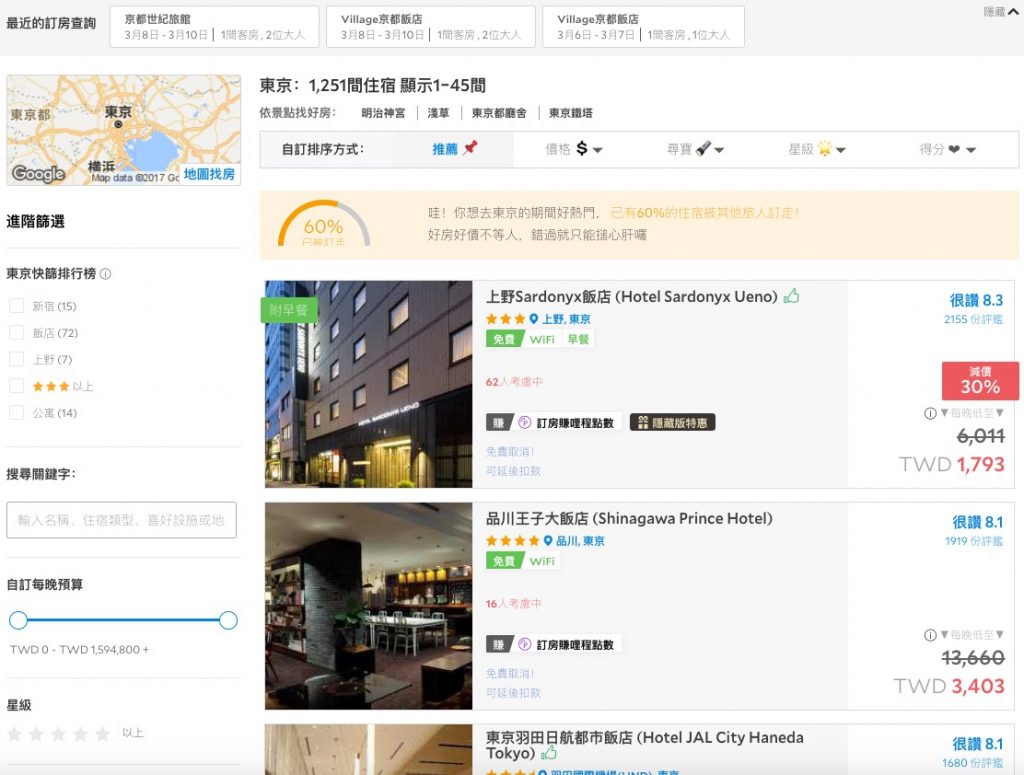Open hotel title 品川王子大飯店
This screenshot has height=775, width=1024.
(x=629, y=518)
